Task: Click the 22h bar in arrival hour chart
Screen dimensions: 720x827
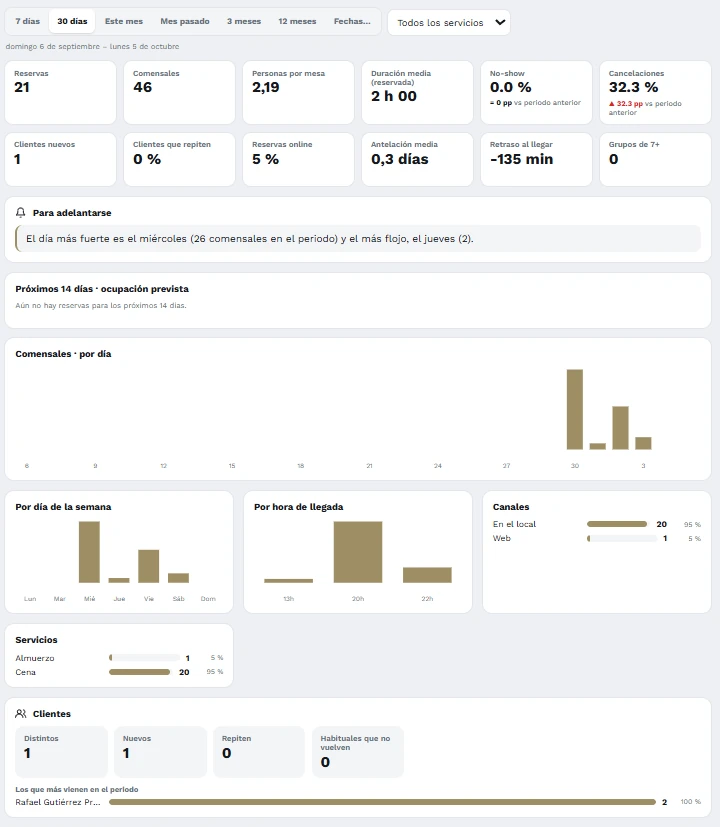Action: click(427, 575)
